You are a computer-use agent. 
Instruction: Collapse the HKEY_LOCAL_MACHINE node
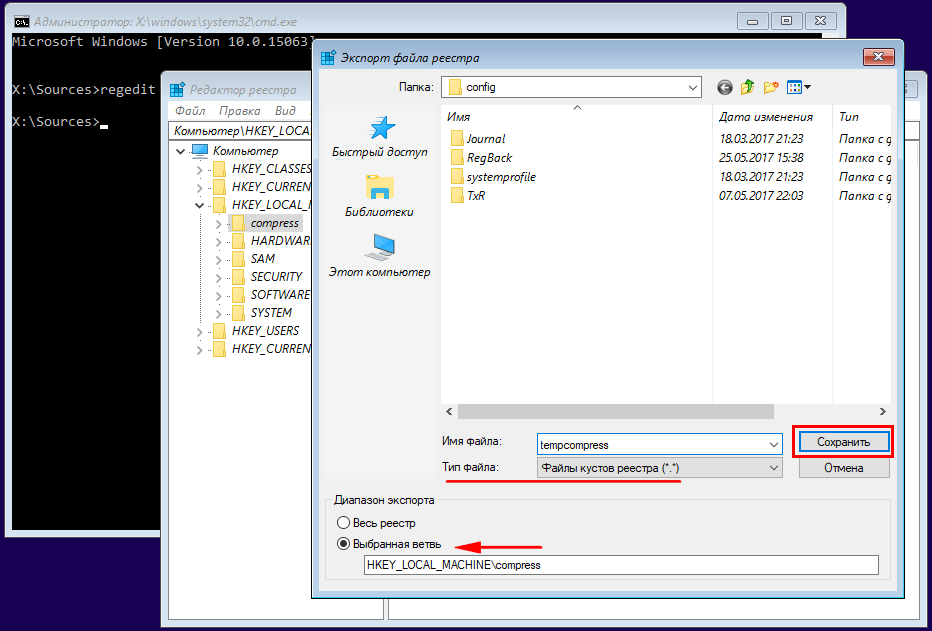(x=199, y=206)
